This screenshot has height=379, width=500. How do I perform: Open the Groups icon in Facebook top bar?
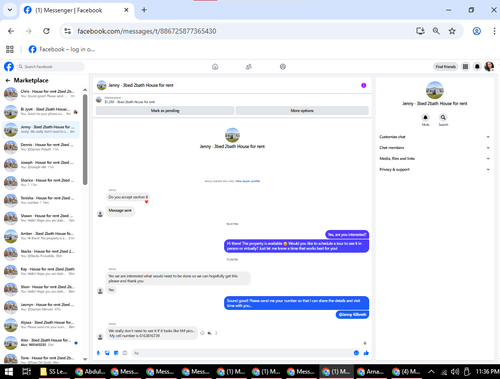pyautogui.click(x=283, y=67)
